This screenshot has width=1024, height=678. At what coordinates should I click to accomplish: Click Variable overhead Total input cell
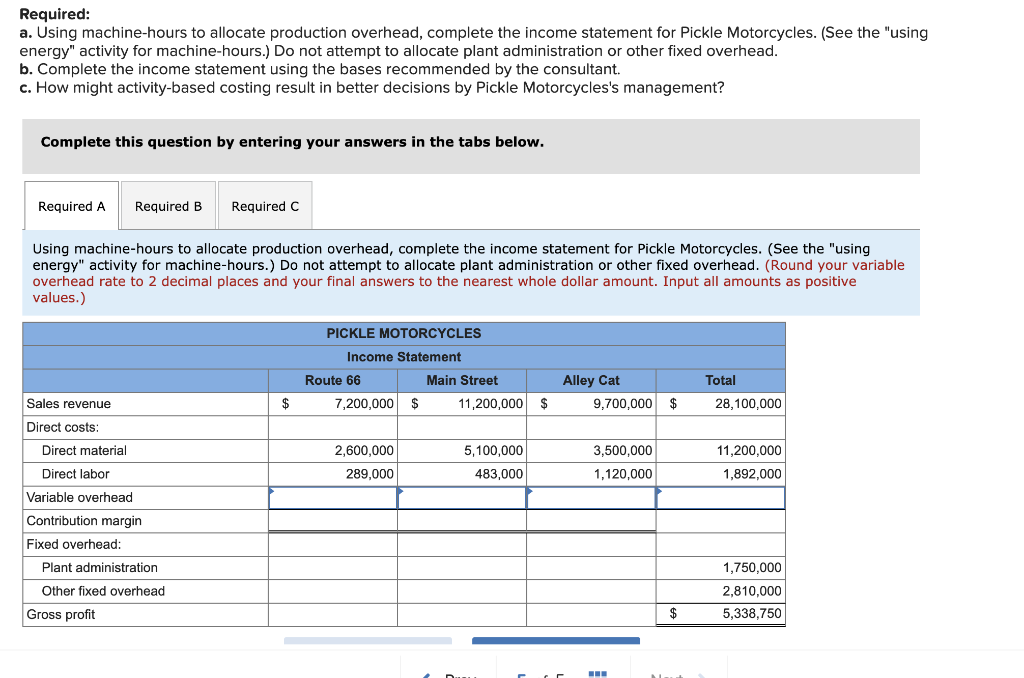720,497
